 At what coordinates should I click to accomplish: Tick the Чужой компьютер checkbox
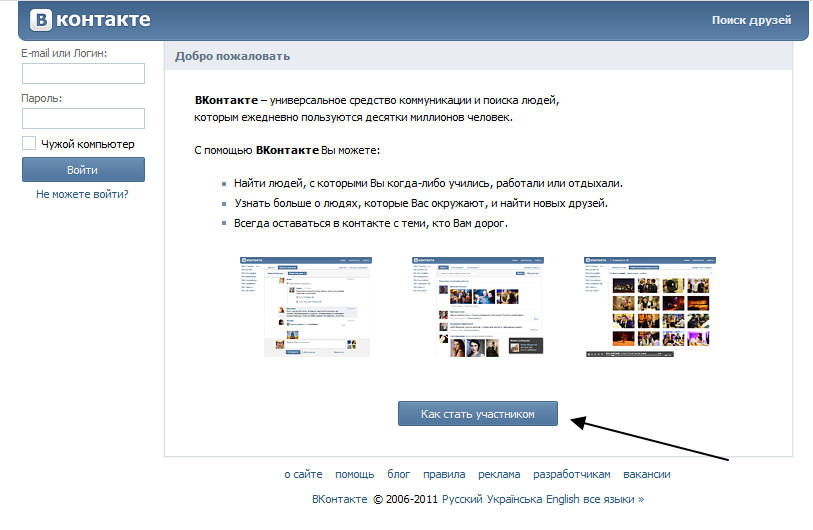(x=29, y=143)
